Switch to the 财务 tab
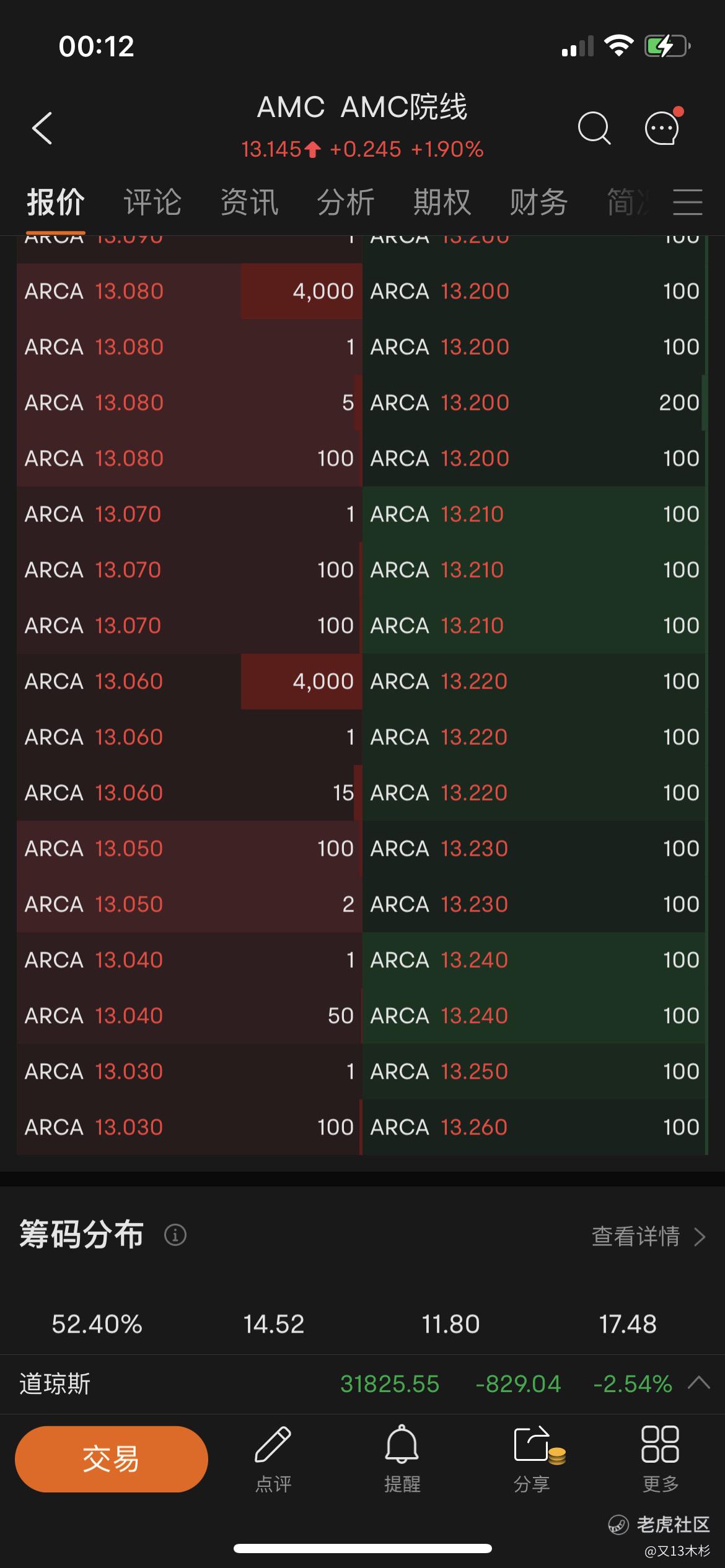Image resolution: width=725 pixels, height=1568 pixels. pos(538,202)
